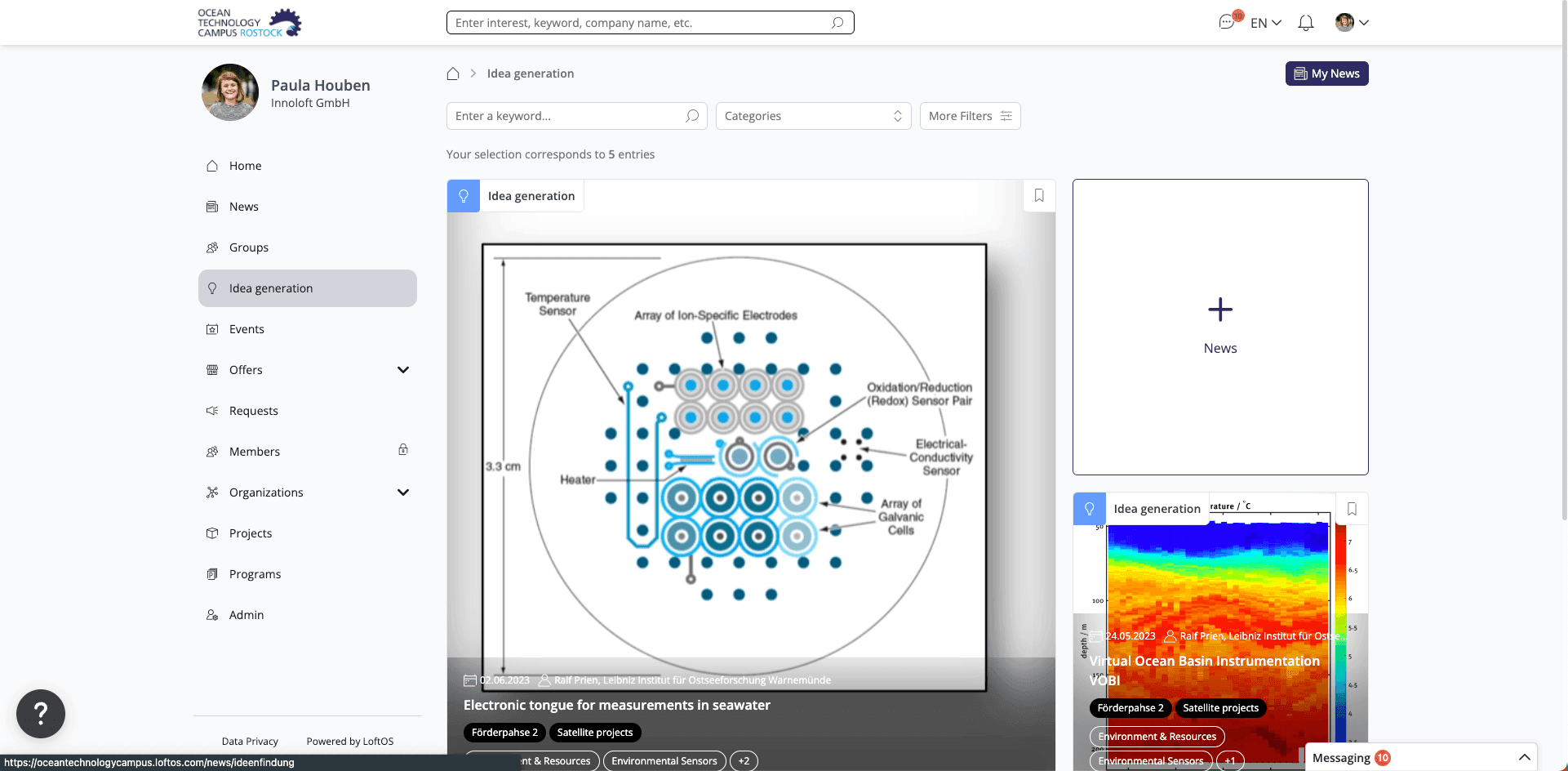Screen dimensions: 1568x771
Task: Click Satellite projects tag on Electronic tongue card
Action: click(x=595, y=733)
